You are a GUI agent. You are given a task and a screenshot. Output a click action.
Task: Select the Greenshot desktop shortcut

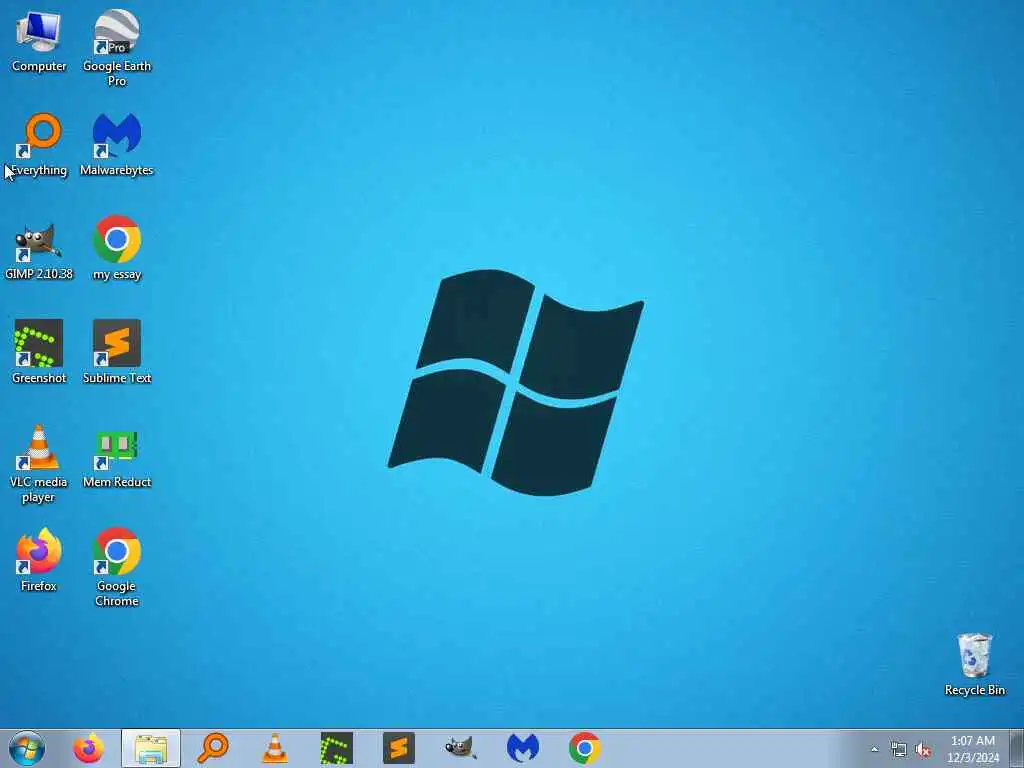[x=39, y=353]
